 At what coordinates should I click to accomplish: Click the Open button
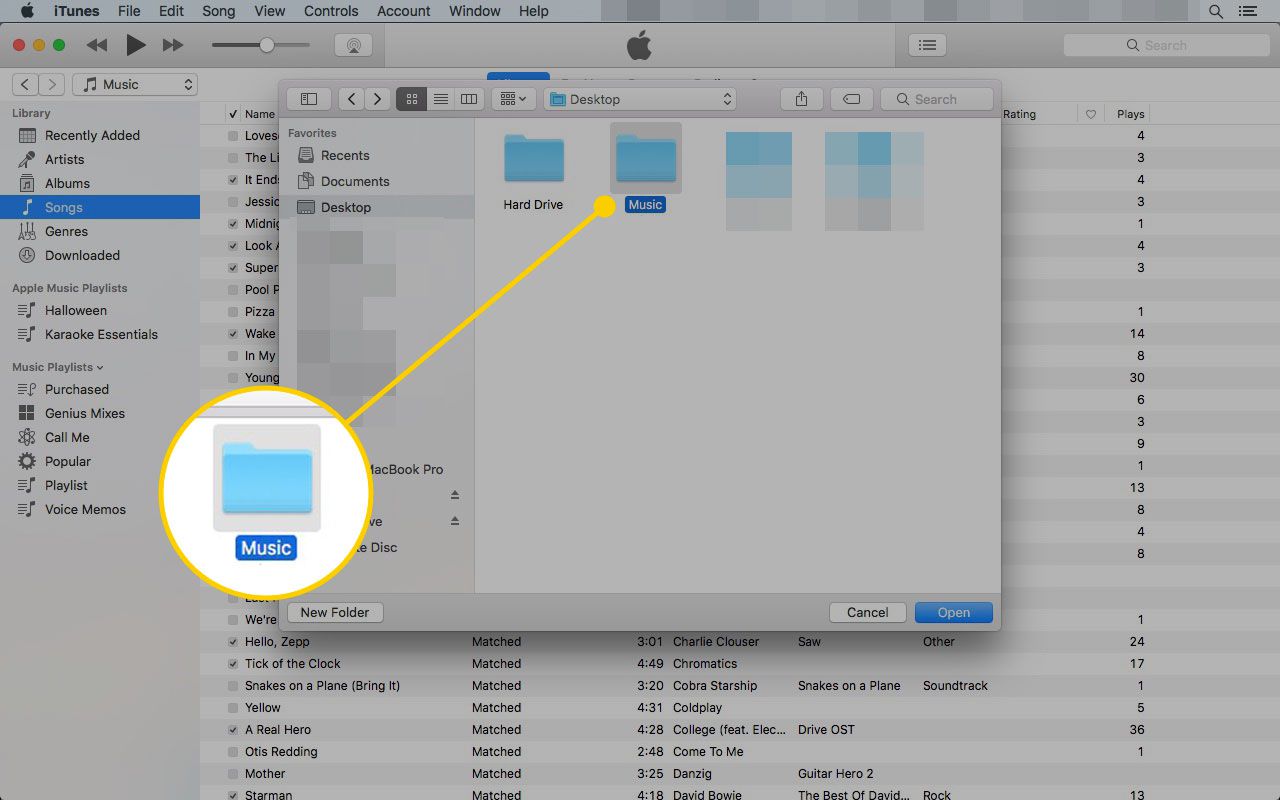(x=953, y=612)
